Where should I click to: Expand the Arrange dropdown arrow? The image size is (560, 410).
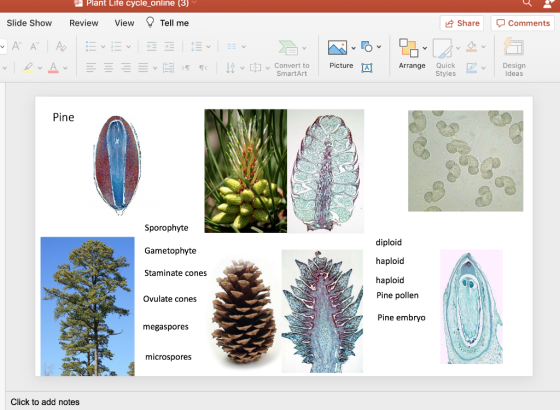click(x=425, y=48)
